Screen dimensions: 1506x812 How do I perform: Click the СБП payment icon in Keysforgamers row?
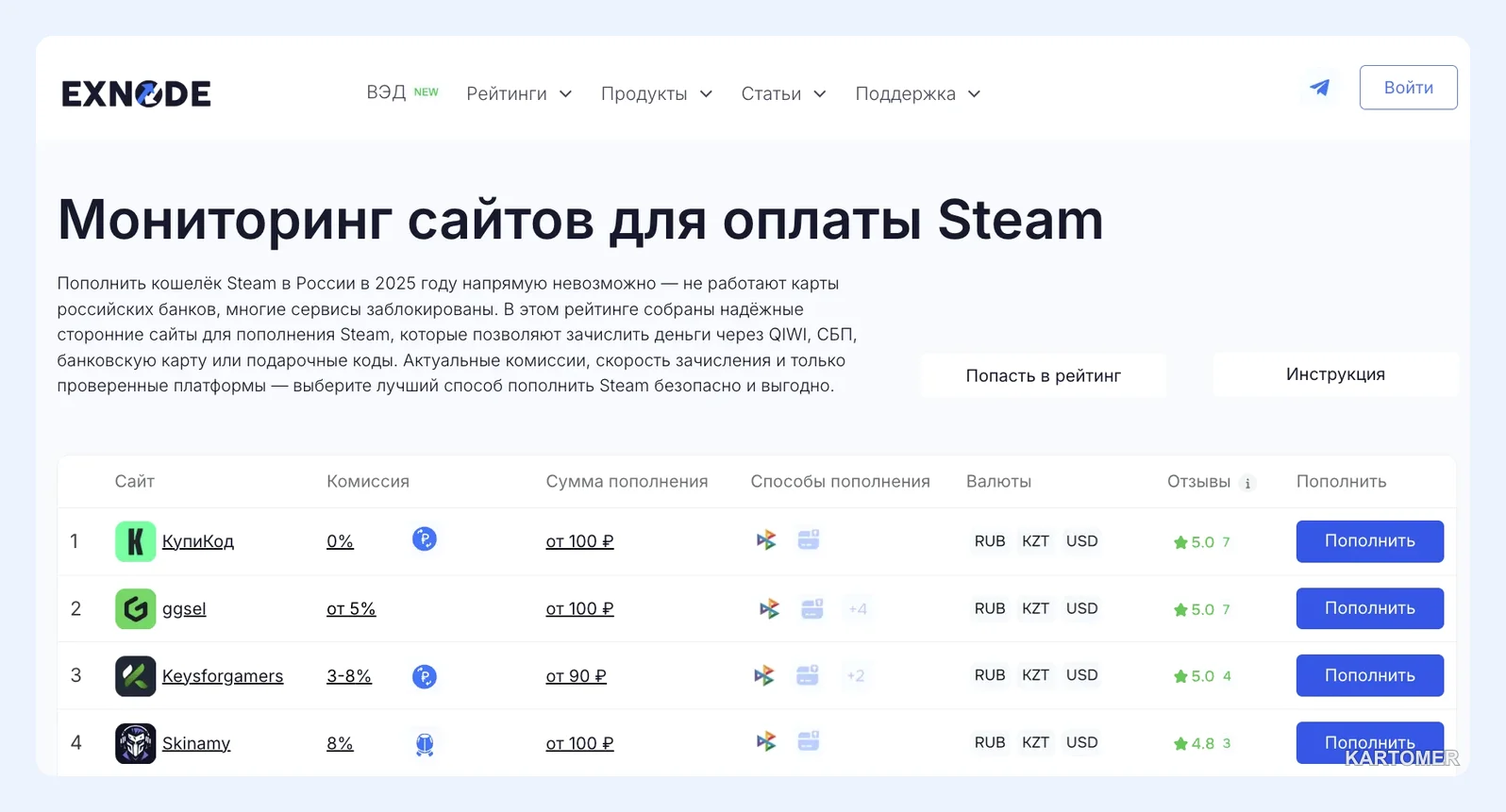click(x=764, y=675)
